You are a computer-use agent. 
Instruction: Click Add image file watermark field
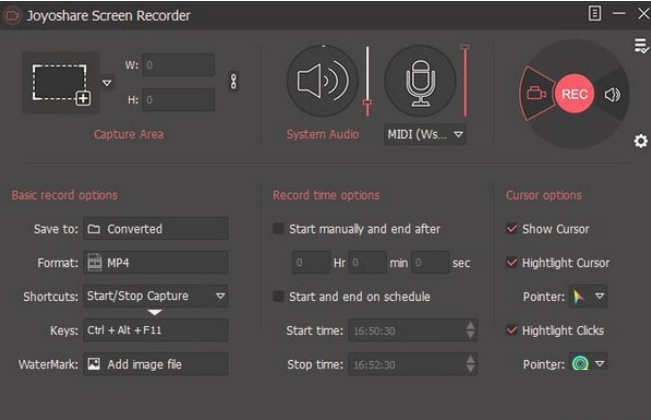tap(156, 364)
